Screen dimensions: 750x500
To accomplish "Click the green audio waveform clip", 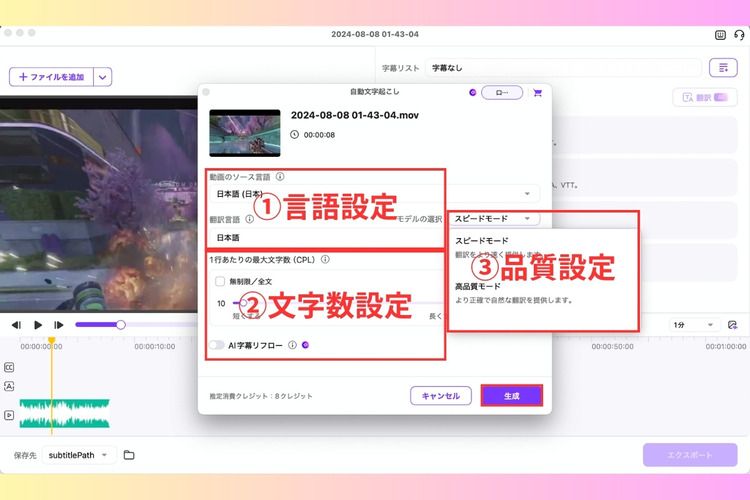I will pyautogui.click(x=65, y=413).
